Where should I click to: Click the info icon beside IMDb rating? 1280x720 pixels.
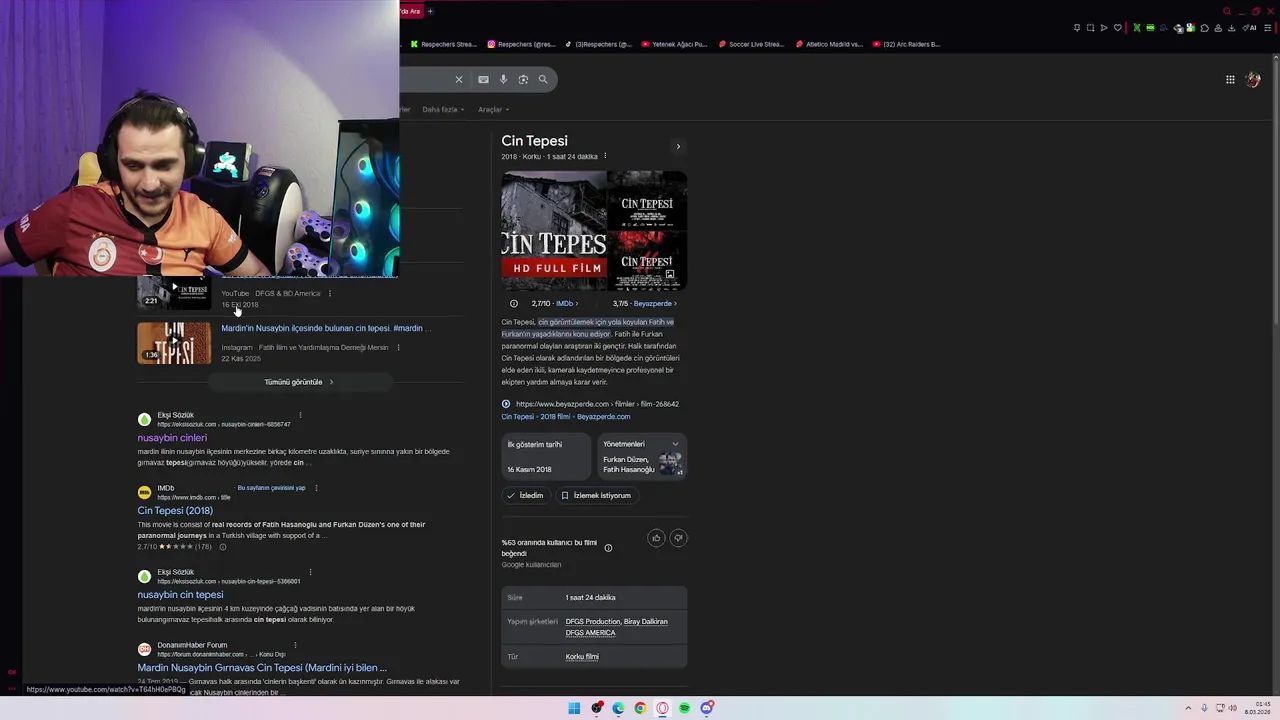(514, 303)
